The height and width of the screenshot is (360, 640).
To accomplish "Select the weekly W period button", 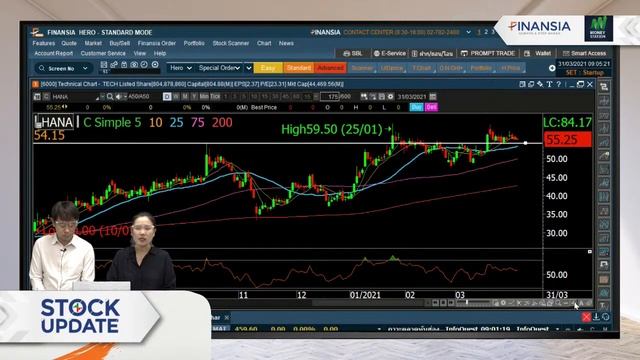I will pos(176,97).
